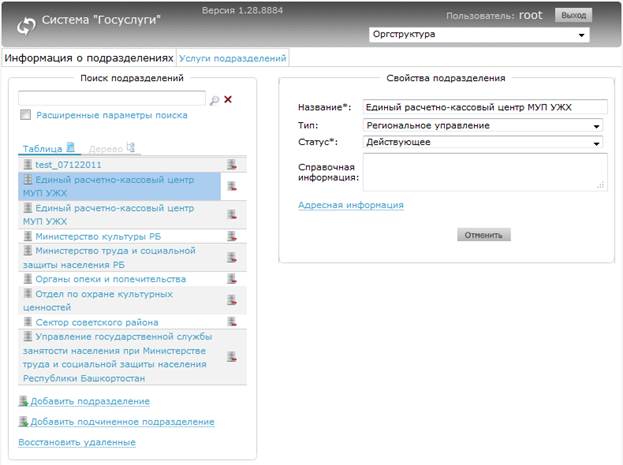Select Органы опеки и попечительства entry

111,279
